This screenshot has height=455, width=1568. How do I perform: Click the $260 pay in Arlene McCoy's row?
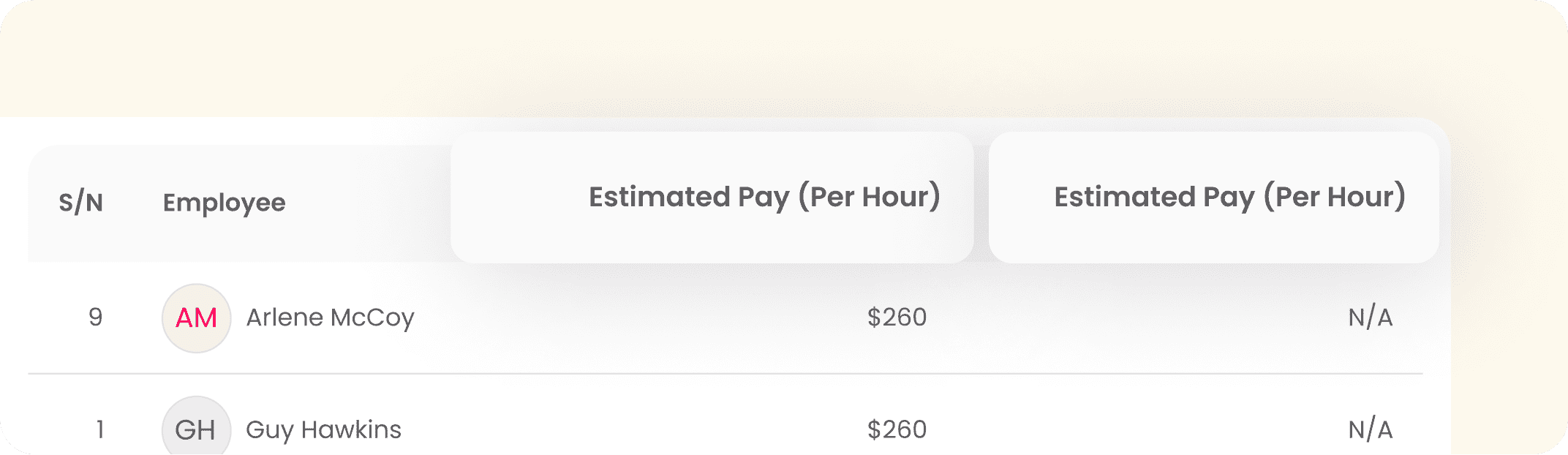(897, 317)
